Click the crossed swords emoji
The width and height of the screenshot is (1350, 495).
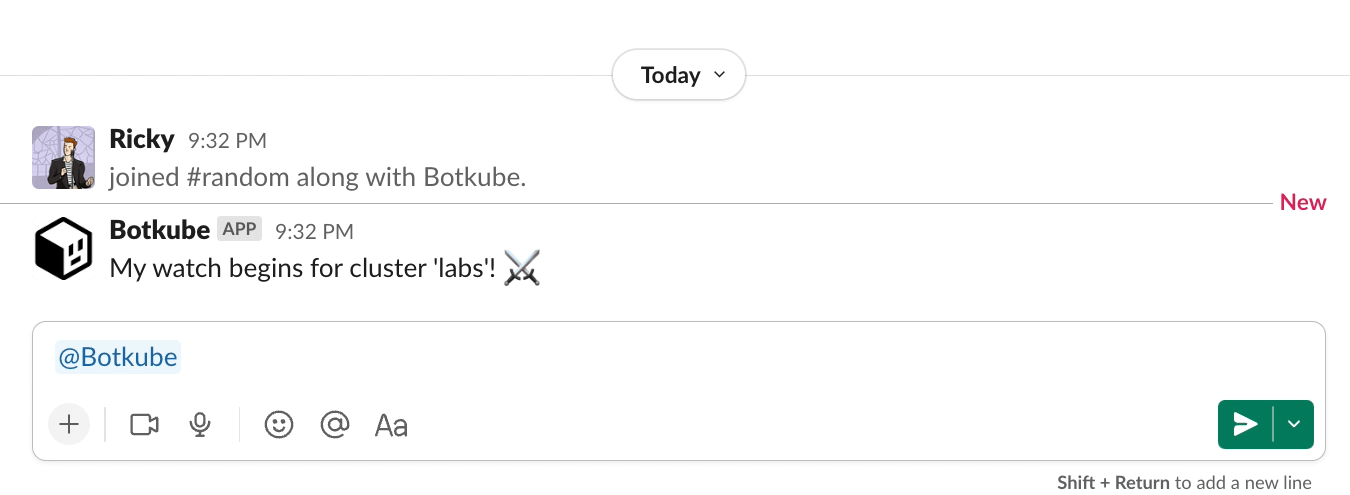point(522,268)
